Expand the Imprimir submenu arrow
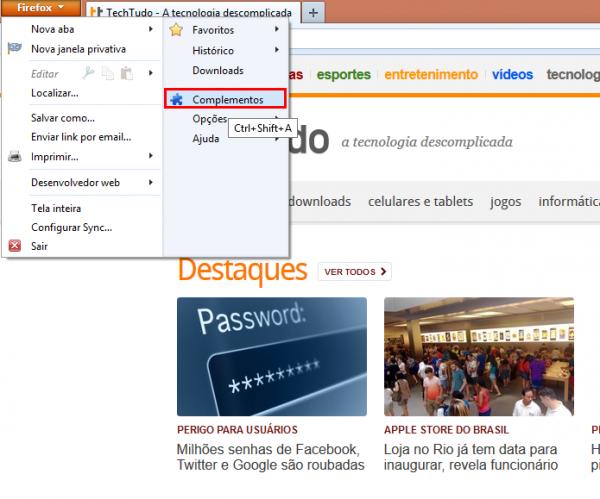The image size is (600, 499). tap(151, 156)
